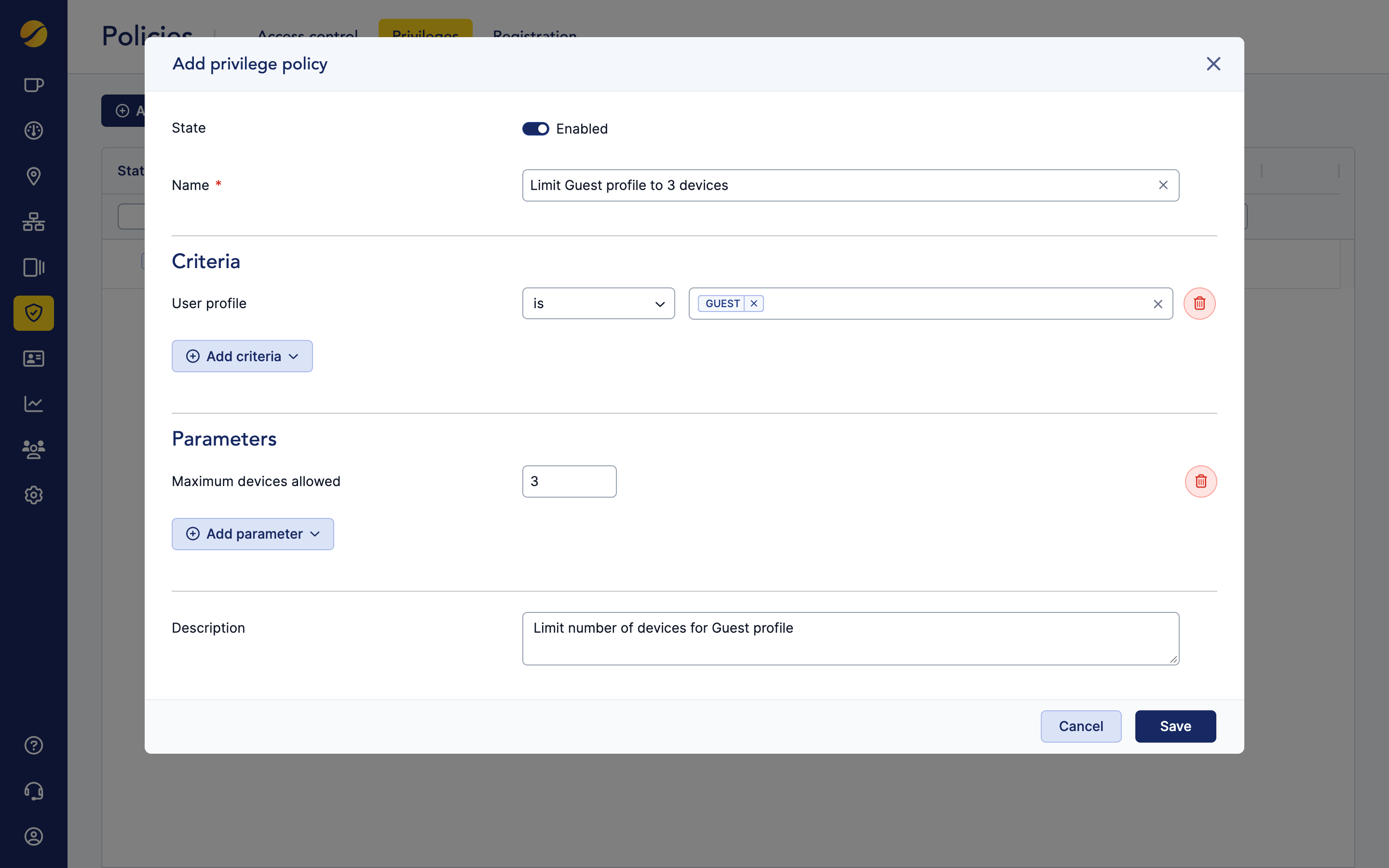Switch to the Privileges tab
The width and height of the screenshot is (1389, 868).
(425, 36)
